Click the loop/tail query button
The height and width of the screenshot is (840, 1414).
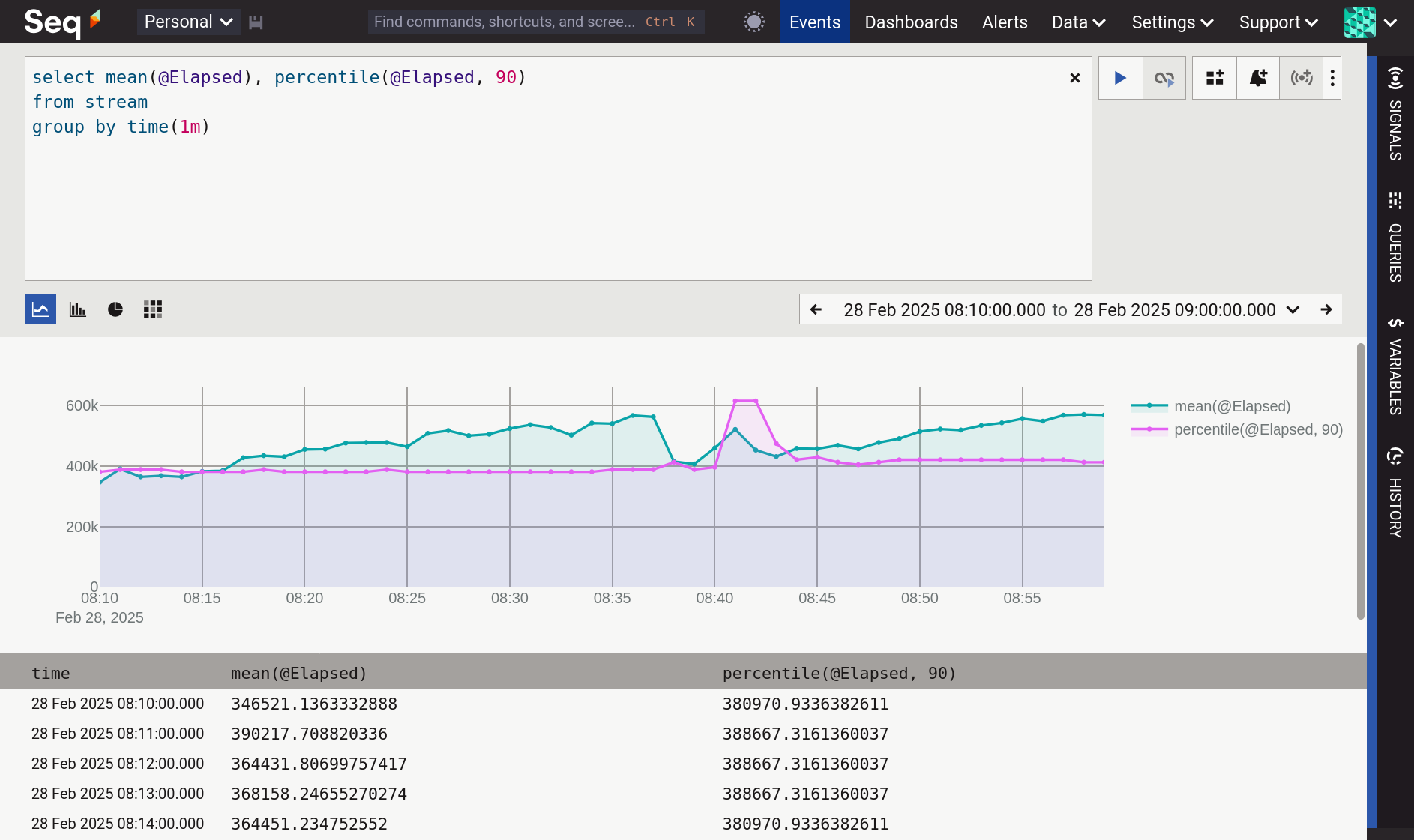tap(1164, 78)
